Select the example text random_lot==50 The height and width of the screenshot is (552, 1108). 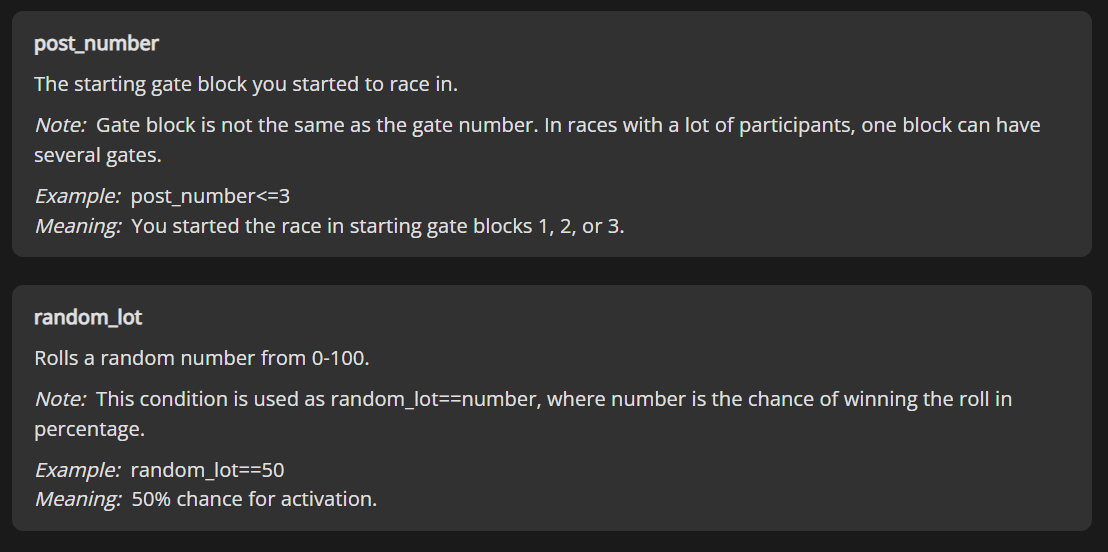tap(208, 470)
